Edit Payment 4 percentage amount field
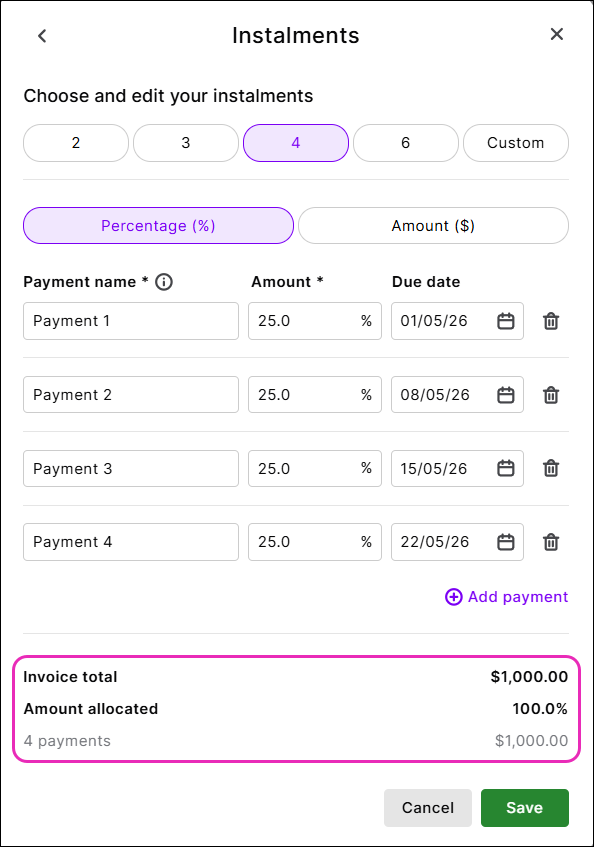Viewport: 594px width, 847px height. coord(315,542)
